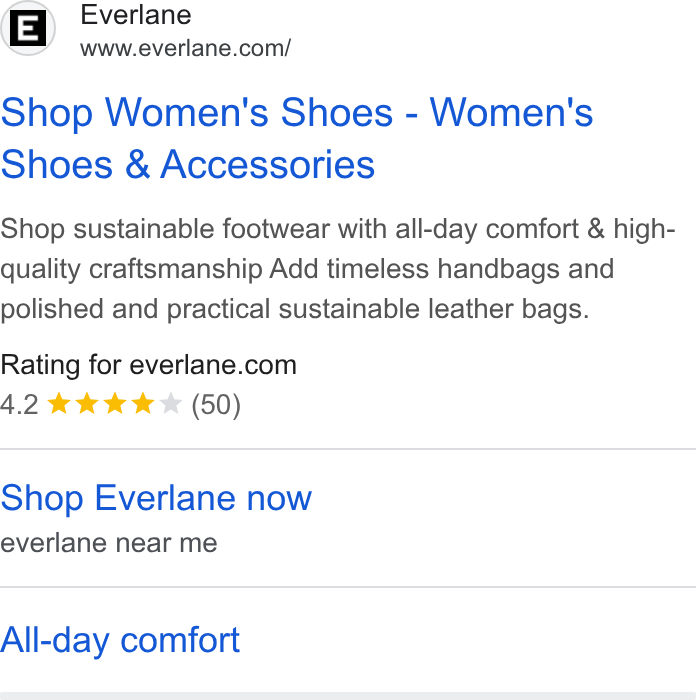Click the divider line above All-day comfort
The height and width of the screenshot is (700, 696).
coord(348,587)
